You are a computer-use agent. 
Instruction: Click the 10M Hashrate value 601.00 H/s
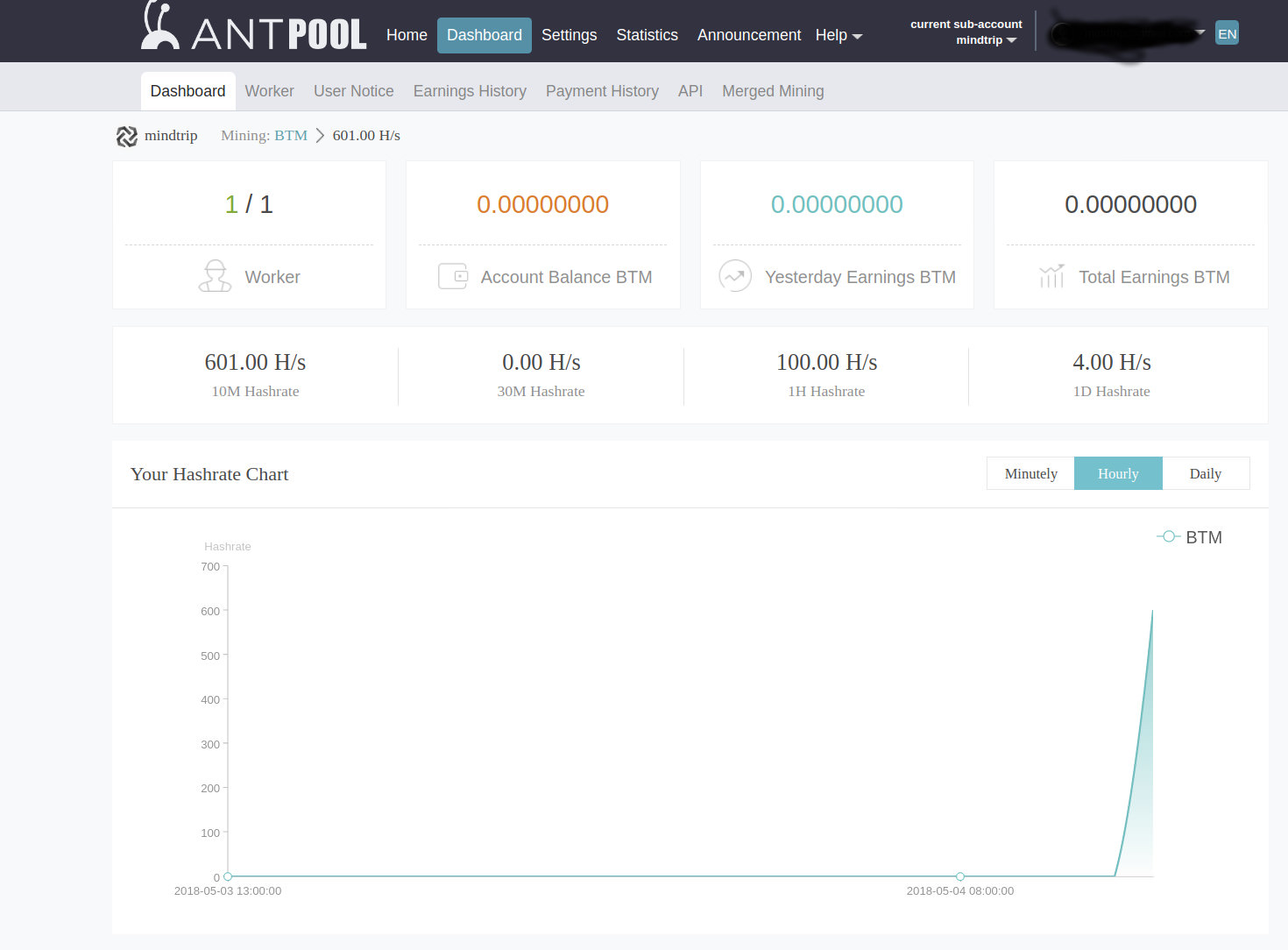(255, 362)
